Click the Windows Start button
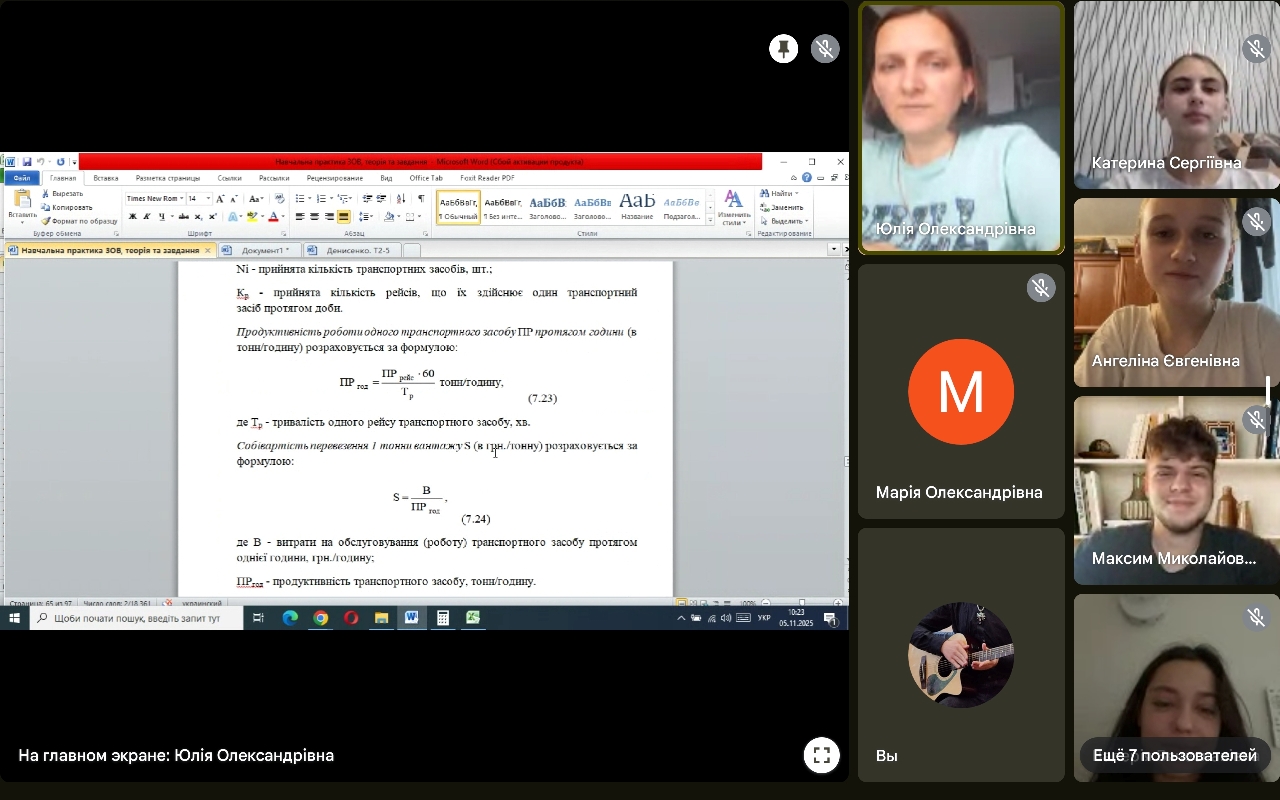The width and height of the screenshot is (1280, 800). point(14,618)
